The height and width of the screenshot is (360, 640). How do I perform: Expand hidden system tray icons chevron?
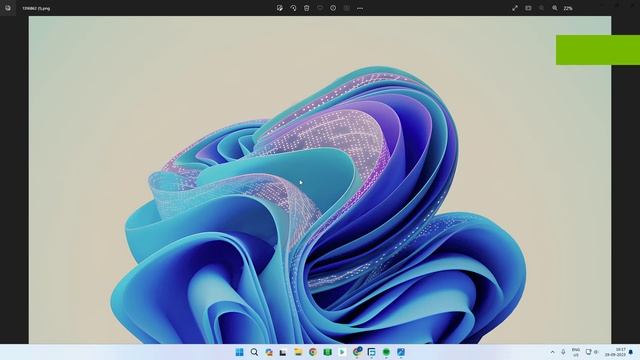552,352
